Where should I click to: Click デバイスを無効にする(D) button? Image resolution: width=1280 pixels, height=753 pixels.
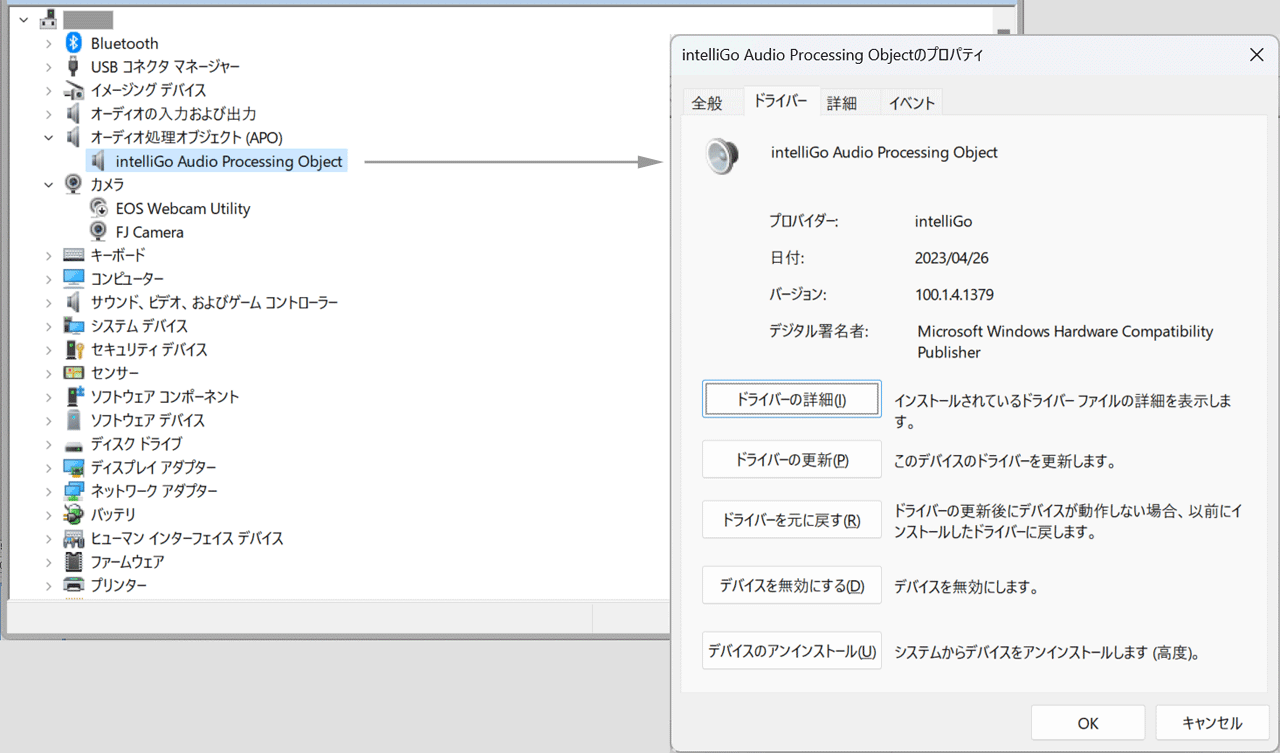click(792, 586)
